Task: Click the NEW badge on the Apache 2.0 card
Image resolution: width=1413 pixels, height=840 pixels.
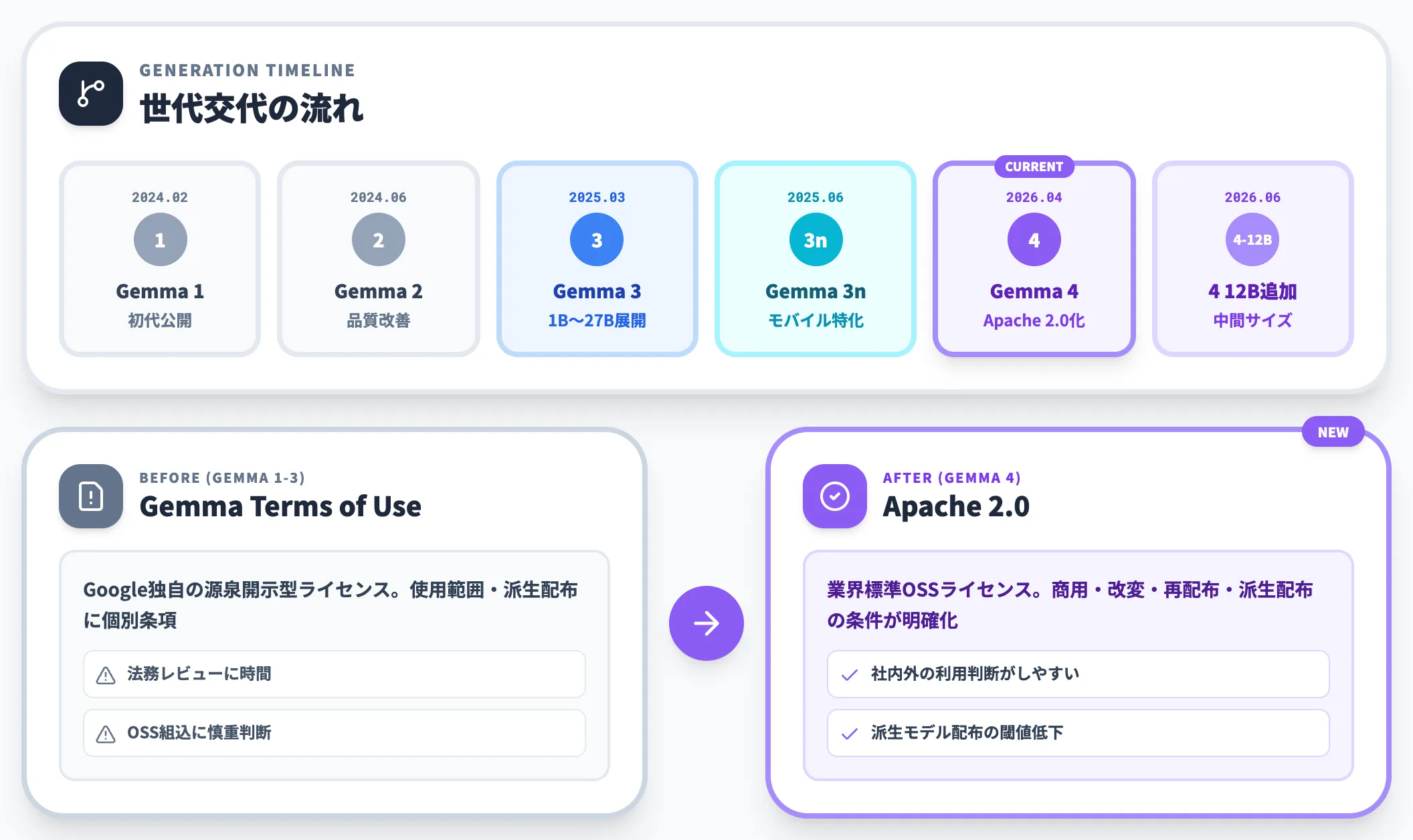Action: (1333, 432)
